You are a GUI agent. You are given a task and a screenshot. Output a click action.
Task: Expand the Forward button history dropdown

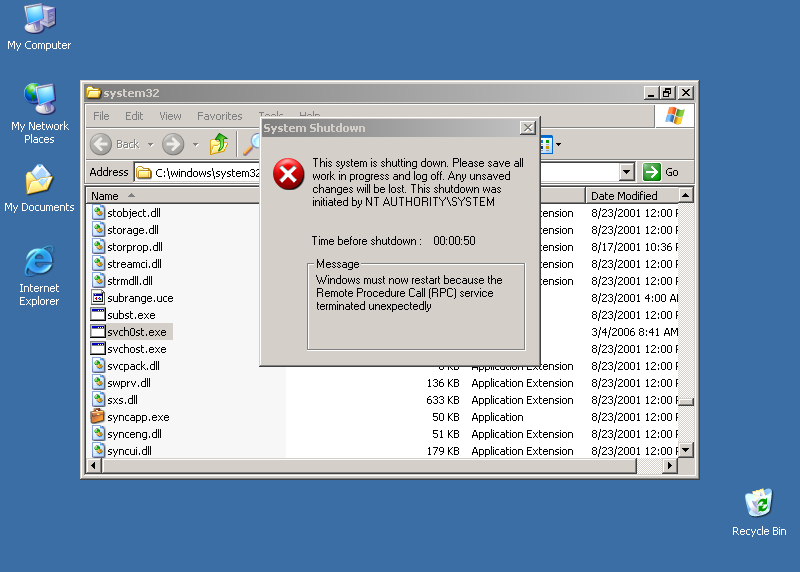[195, 145]
